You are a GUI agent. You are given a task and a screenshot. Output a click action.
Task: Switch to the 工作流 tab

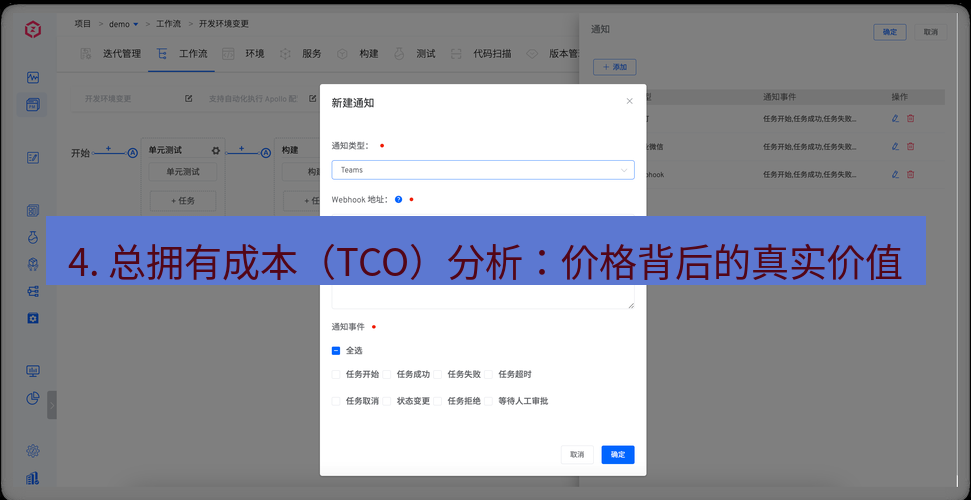[193, 54]
